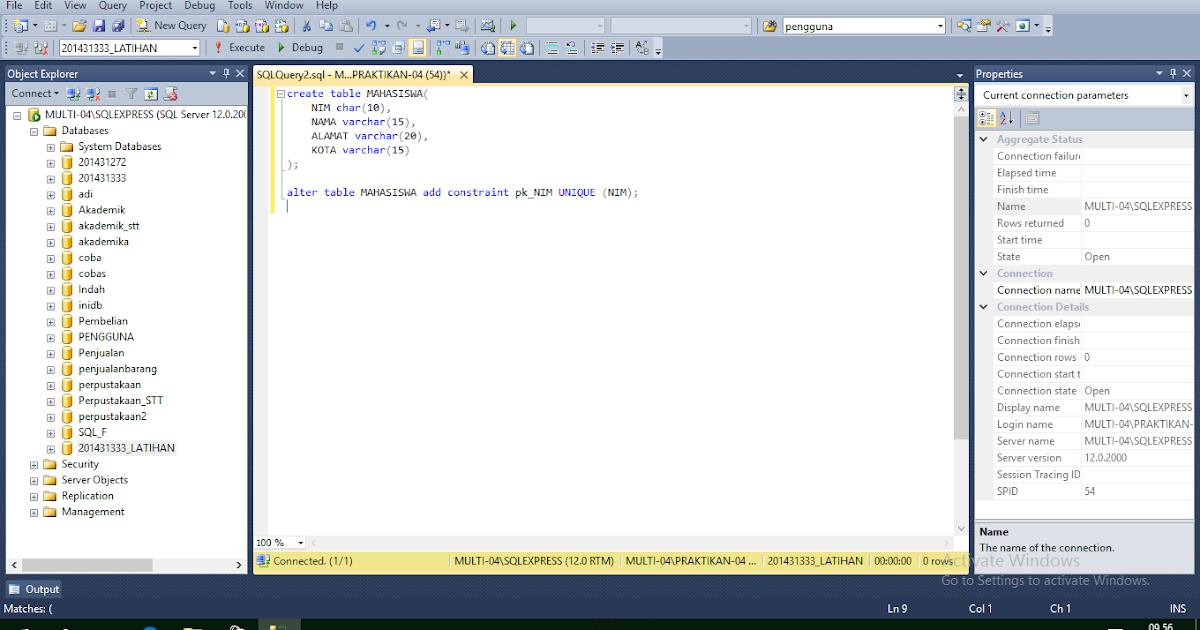This screenshot has width=1200, height=630.
Task: Comment out the selected lines
Action: [553, 47]
